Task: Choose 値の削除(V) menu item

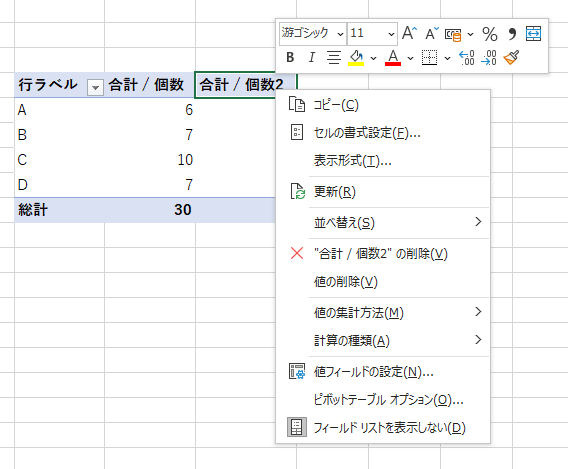Action: (383, 281)
